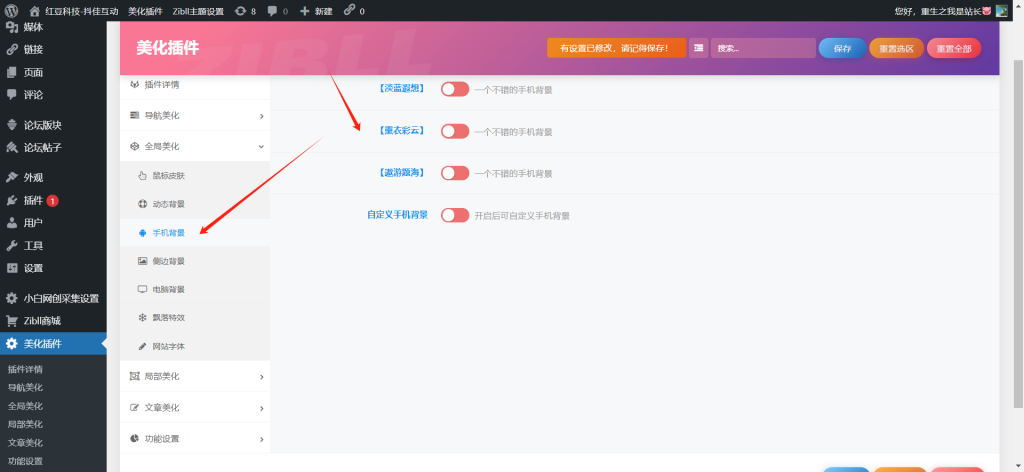
Task: Click the 搜索 search input field
Action: tap(762, 48)
